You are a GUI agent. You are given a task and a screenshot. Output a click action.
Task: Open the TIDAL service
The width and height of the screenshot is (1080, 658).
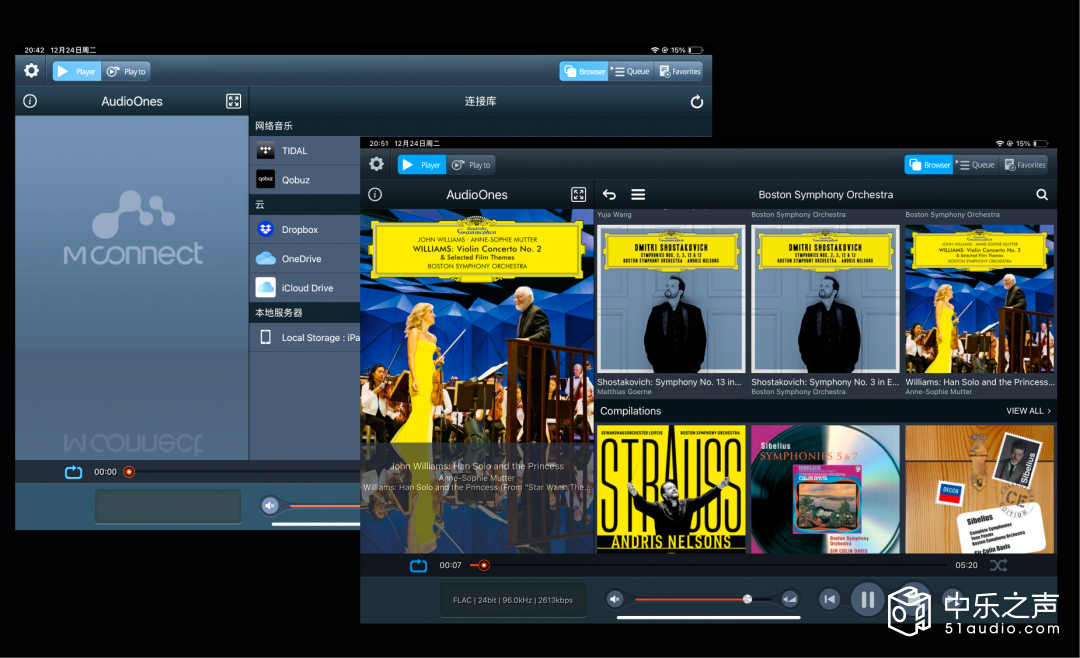pyautogui.click(x=304, y=150)
